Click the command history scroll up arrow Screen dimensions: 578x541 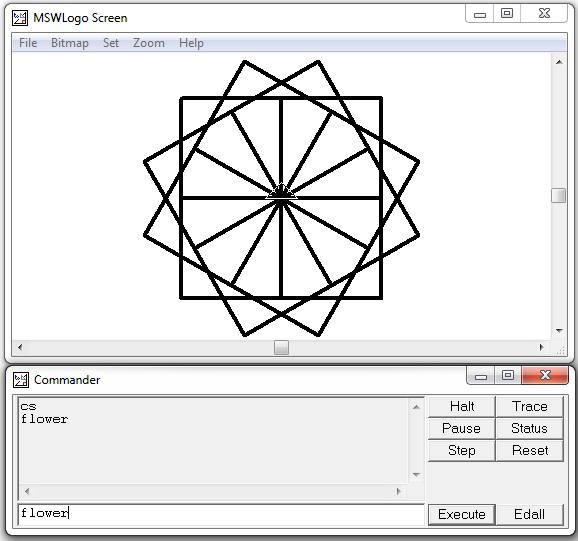(x=416, y=407)
